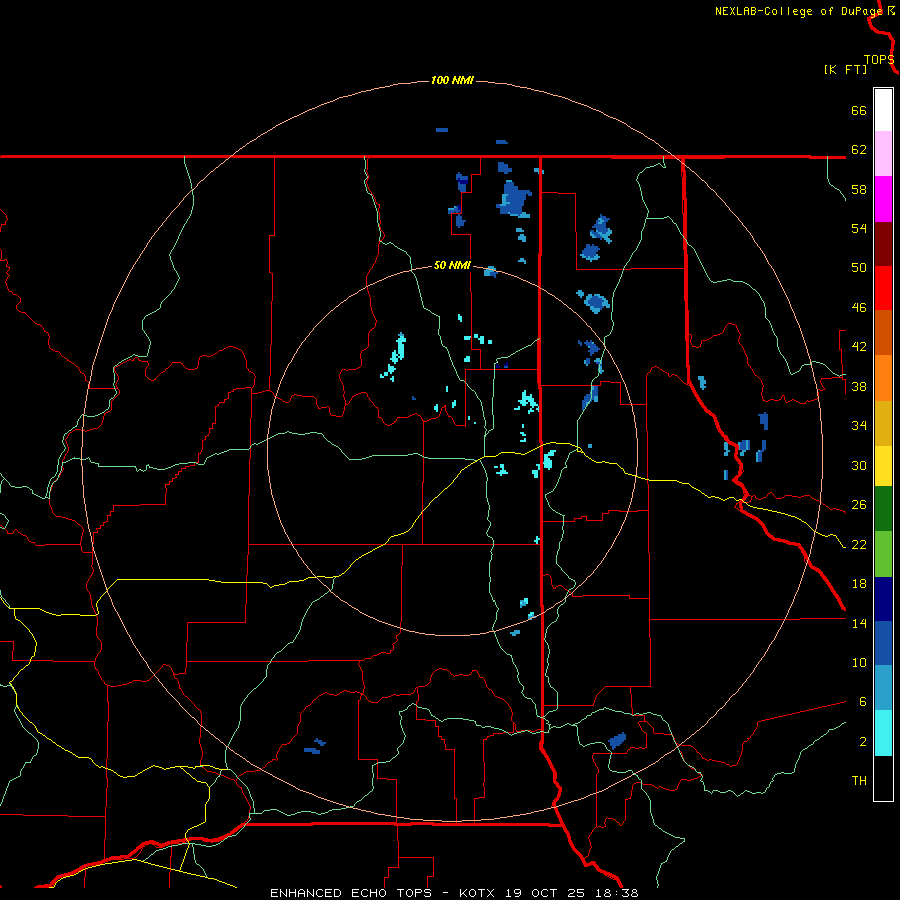Click the "42" legend value
900x900 pixels.
(859, 347)
